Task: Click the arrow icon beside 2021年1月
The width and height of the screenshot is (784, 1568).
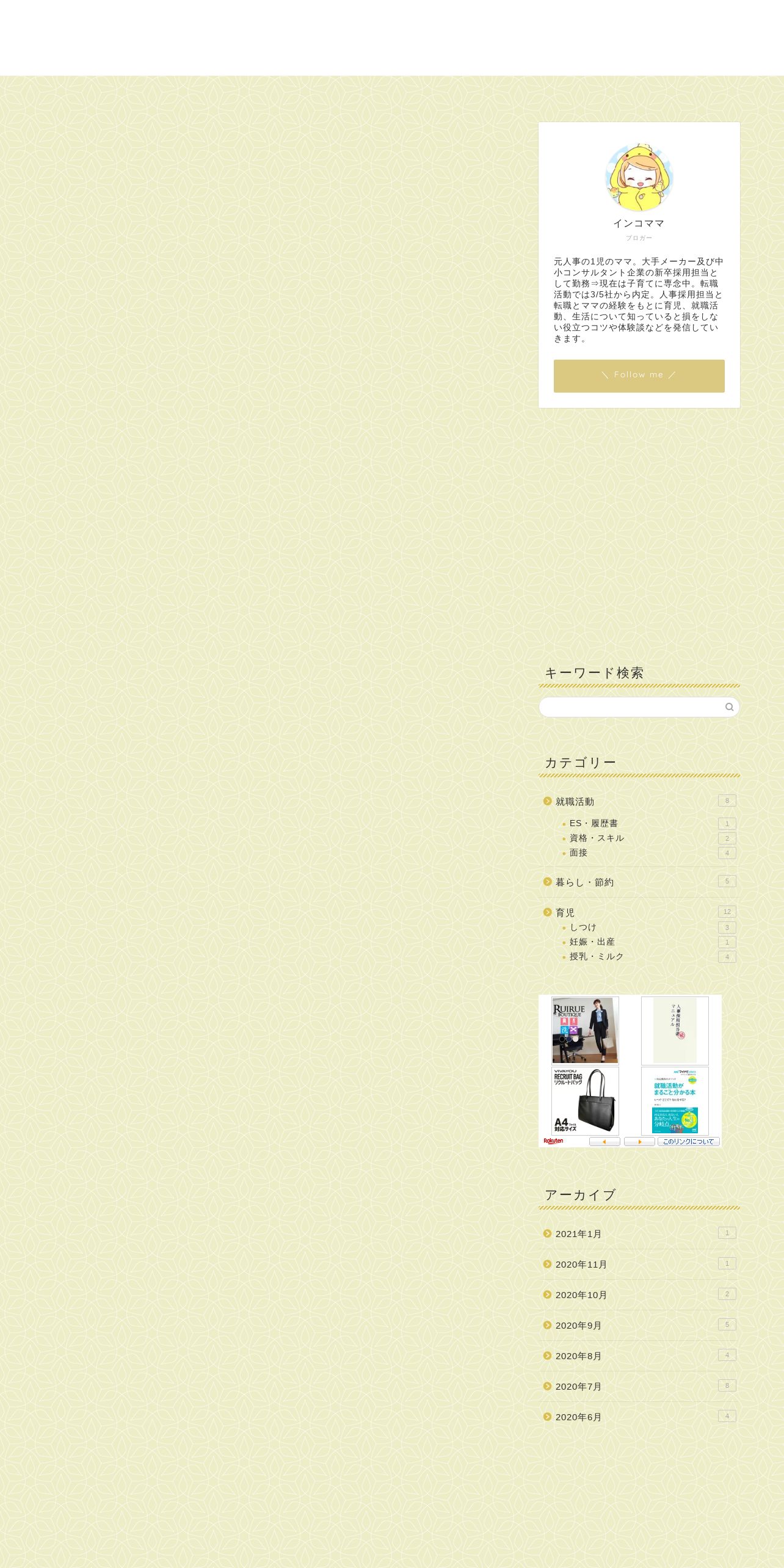Action: point(548,1233)
